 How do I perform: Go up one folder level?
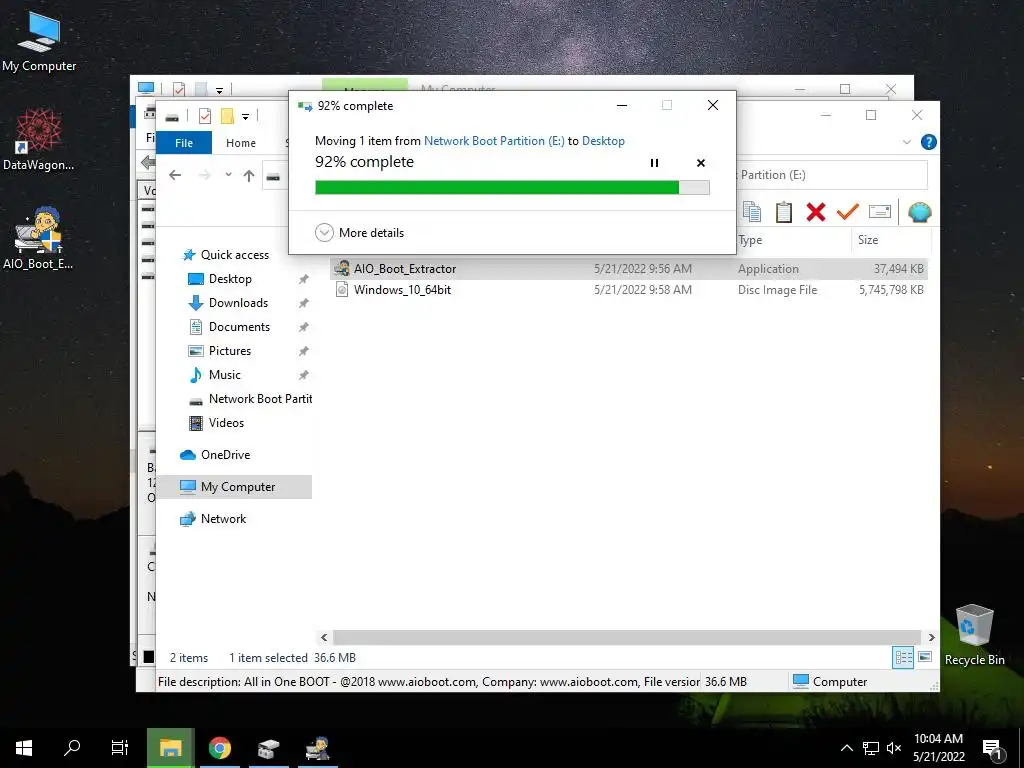(249, 175)
